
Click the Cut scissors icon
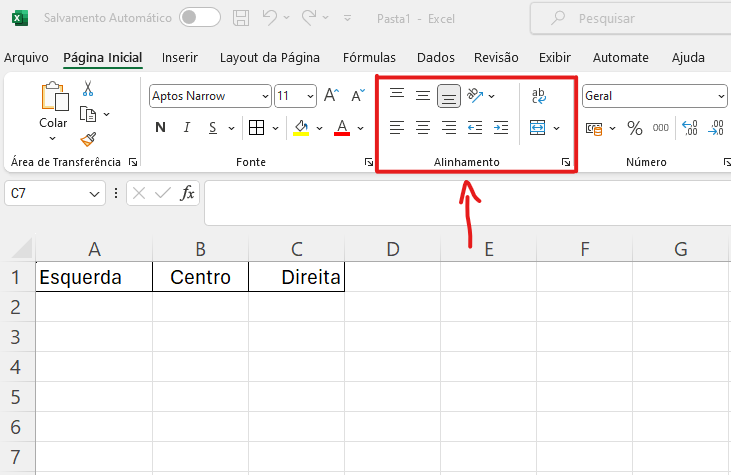88,88
